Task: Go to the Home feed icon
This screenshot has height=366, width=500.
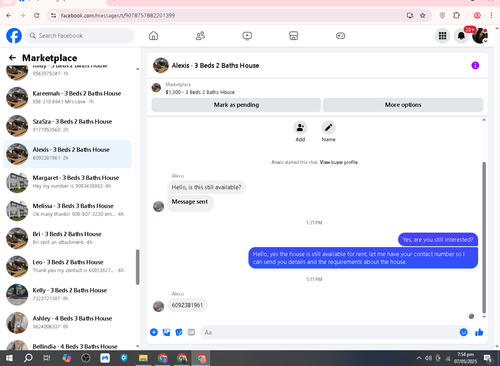Action: [x=153, y=36]
